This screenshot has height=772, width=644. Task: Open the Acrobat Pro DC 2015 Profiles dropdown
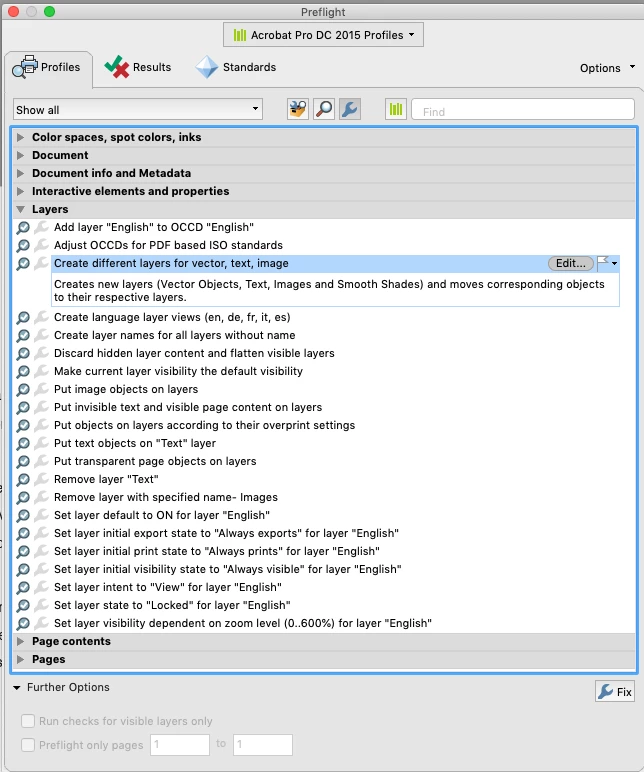tap(323, 35)
